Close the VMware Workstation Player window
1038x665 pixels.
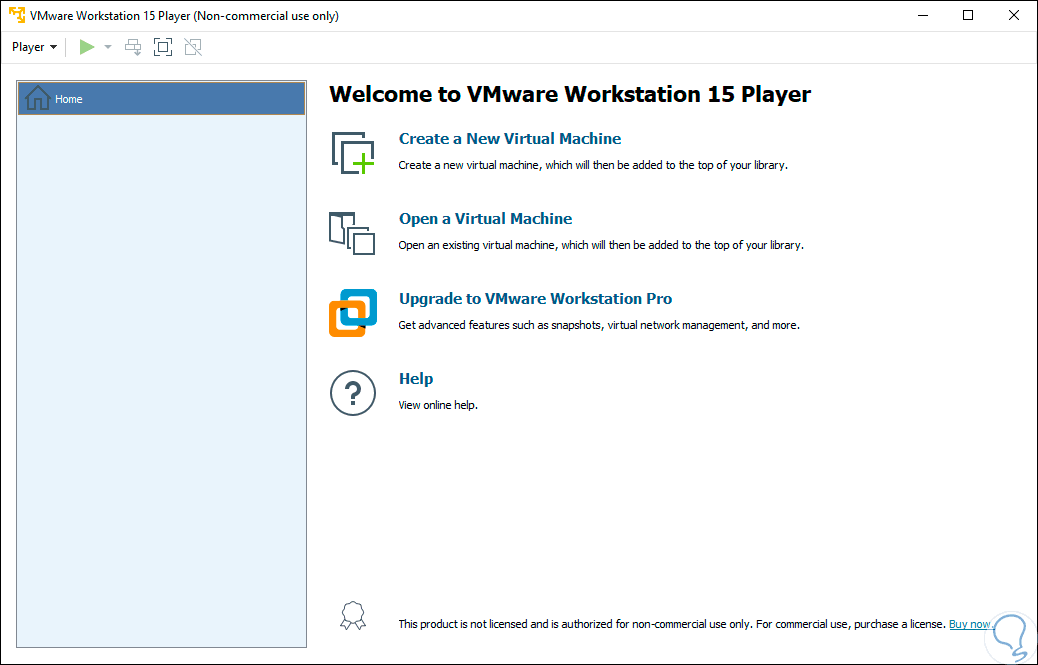[1014, 15]
